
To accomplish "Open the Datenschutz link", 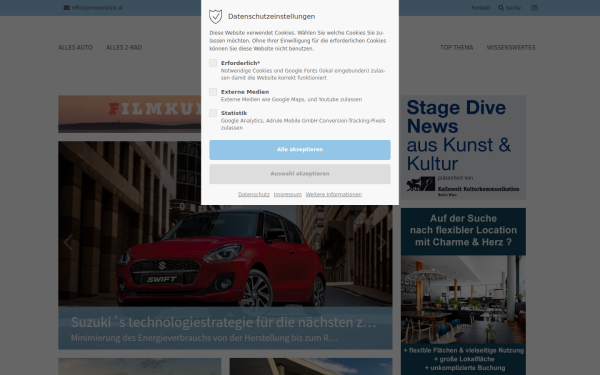I will [254, 194].
